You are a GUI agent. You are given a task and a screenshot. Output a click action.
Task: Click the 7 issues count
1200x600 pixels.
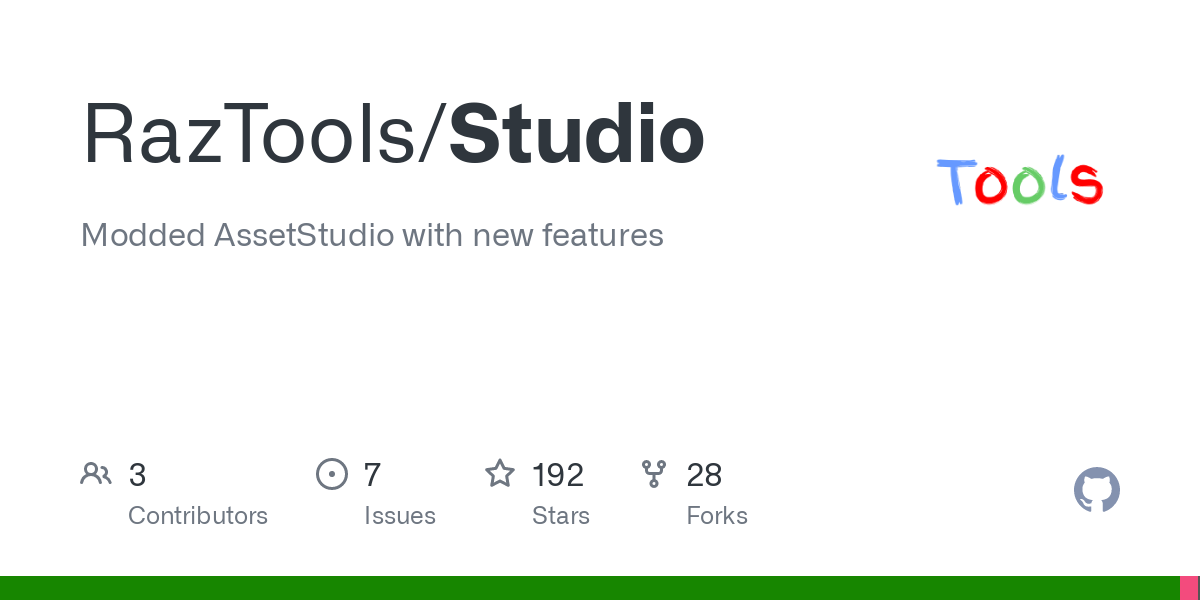click(372, 475)
